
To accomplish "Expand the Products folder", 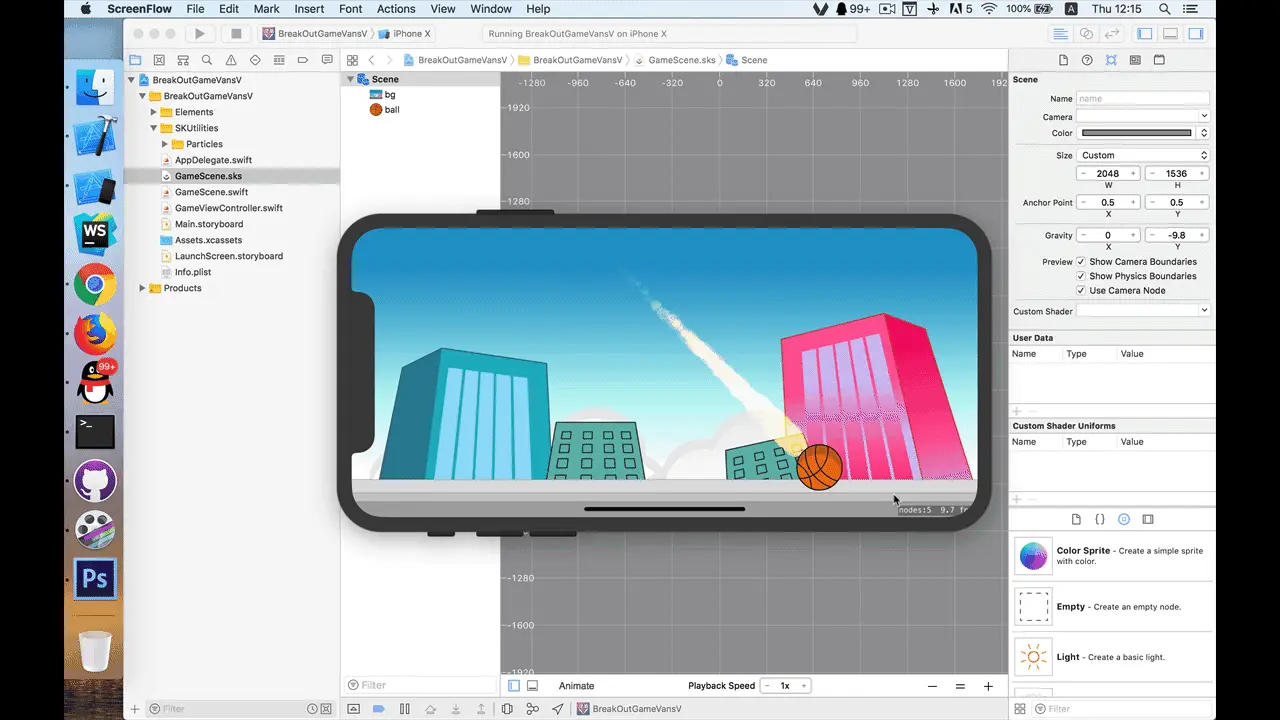I will [x=142, y=288].
